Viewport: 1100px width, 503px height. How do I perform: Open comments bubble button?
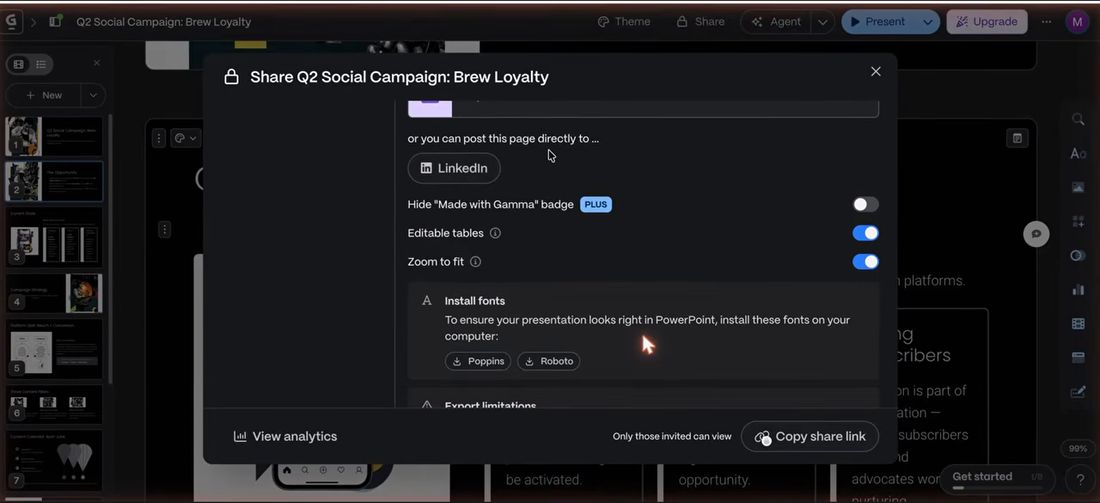click(1036, 234)
